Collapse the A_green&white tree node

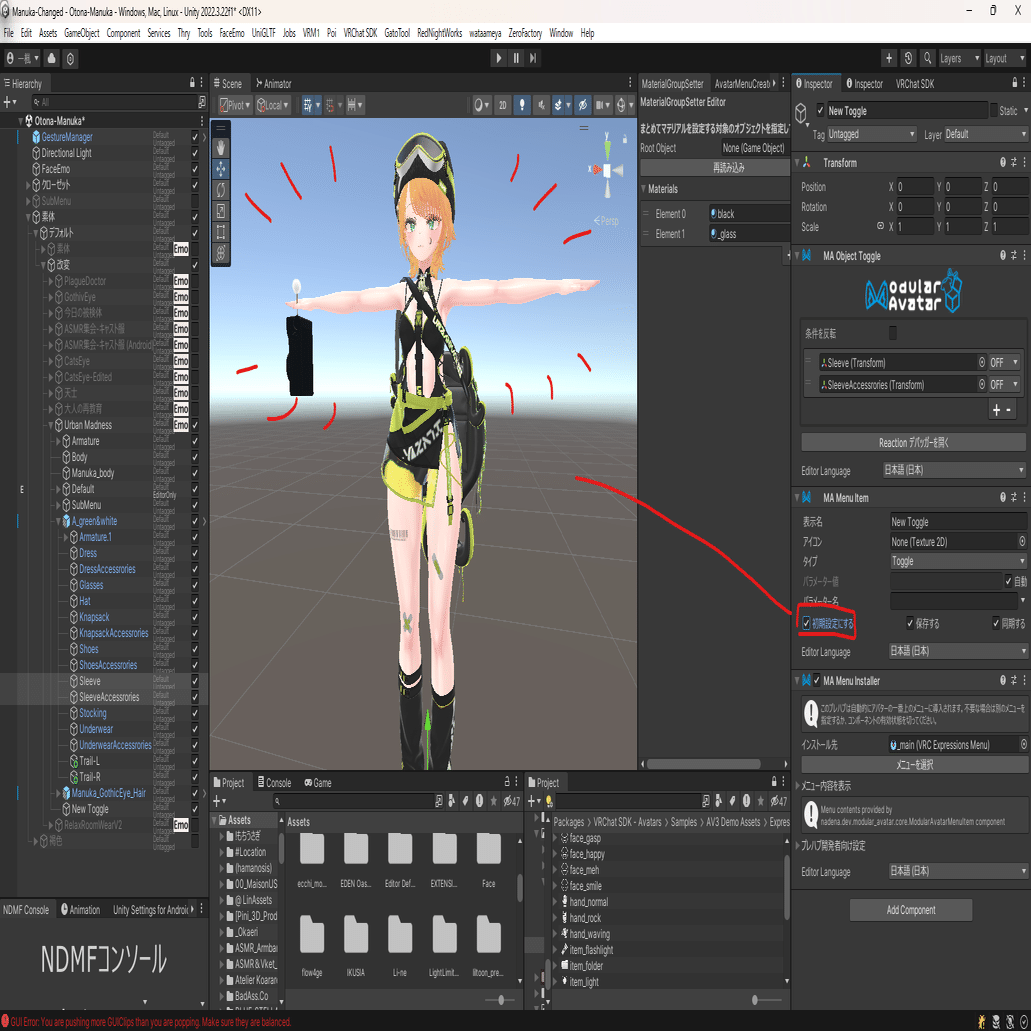click(58, 521)
